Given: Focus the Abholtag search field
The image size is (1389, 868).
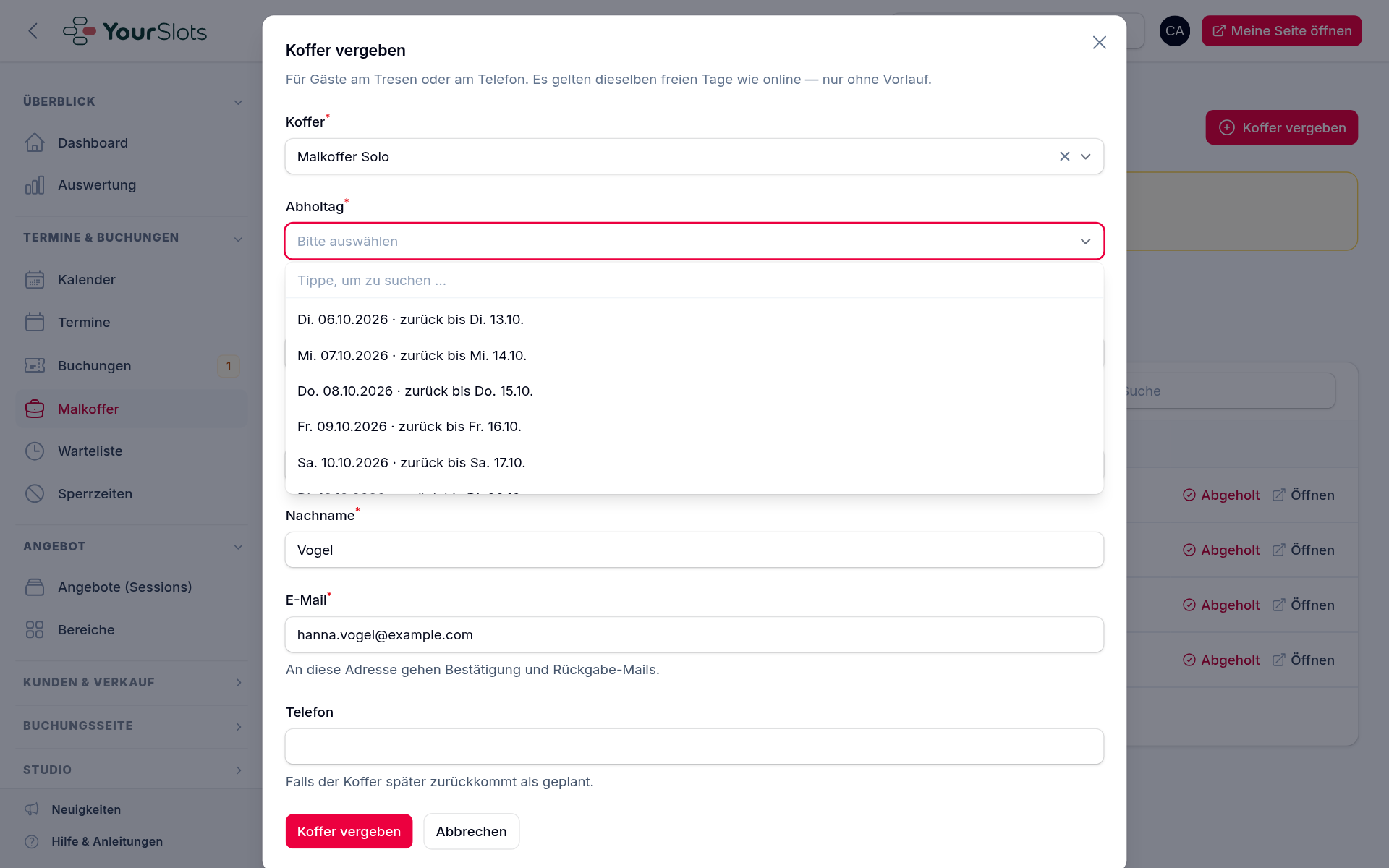Looking at the screenshot, I should [694, 281].
